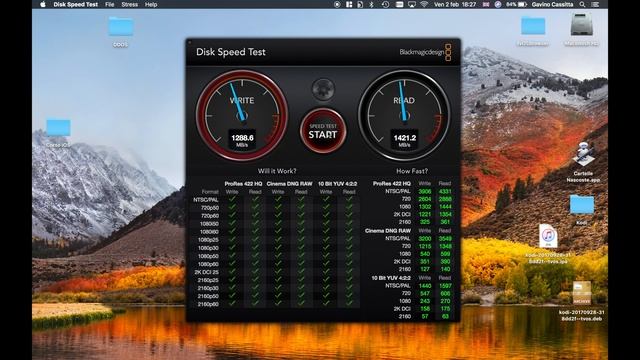Click the date and time Ven 2 feb 18:27

[455, 4]
